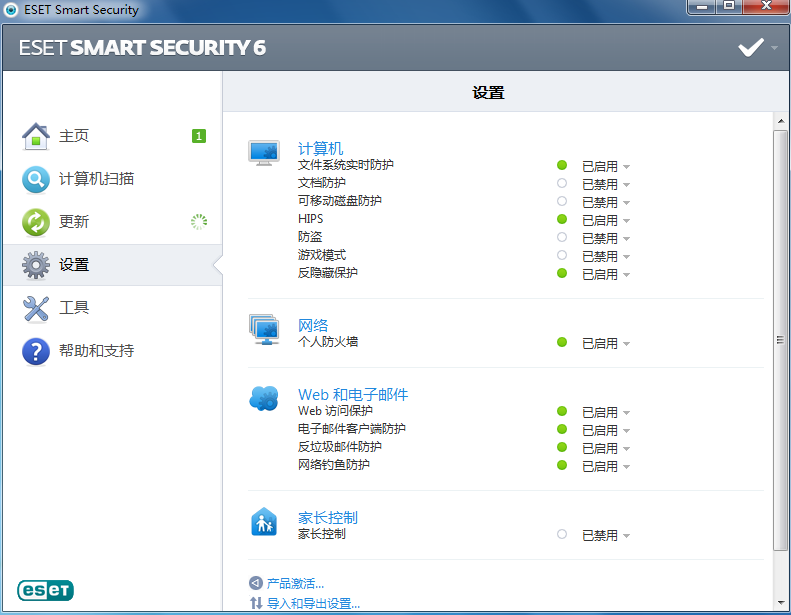The height and width of the screenshot is (615, 791).
Task: Expand 已启用 dropdown for 反垃圾邮件防护
Action: pyautogui.click(x=605, y=448)
